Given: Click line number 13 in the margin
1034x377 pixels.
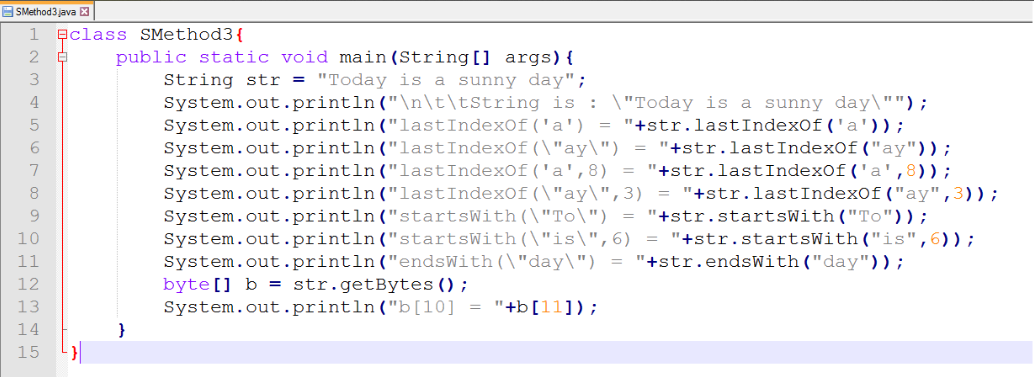Looking at the screenshot, I should pyautogui.click(x=28, y=307).
